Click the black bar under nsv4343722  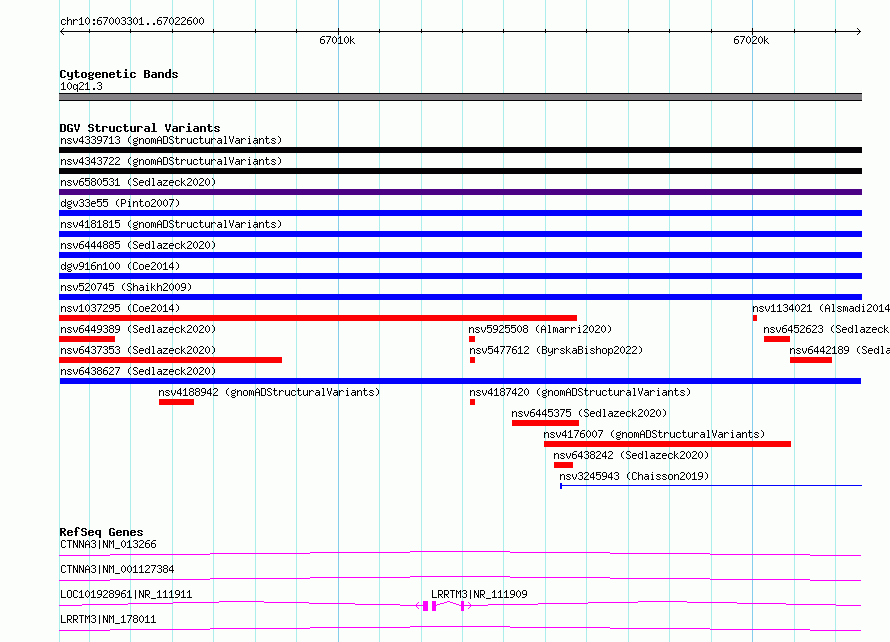460,171
